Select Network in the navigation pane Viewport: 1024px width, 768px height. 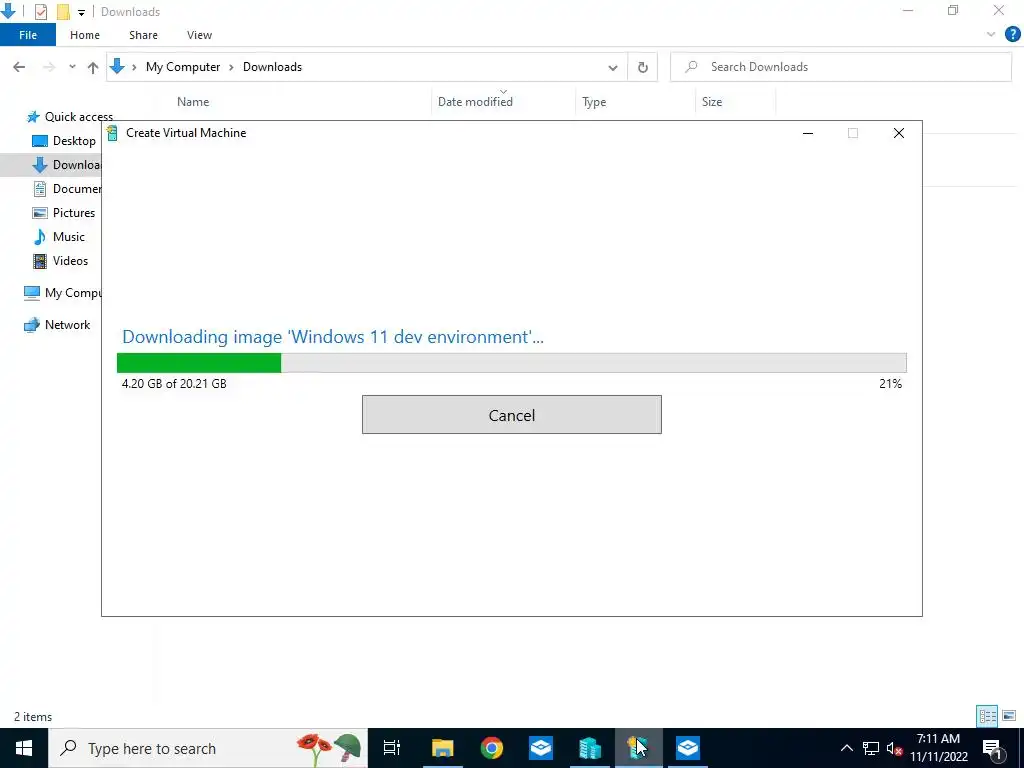57,325
